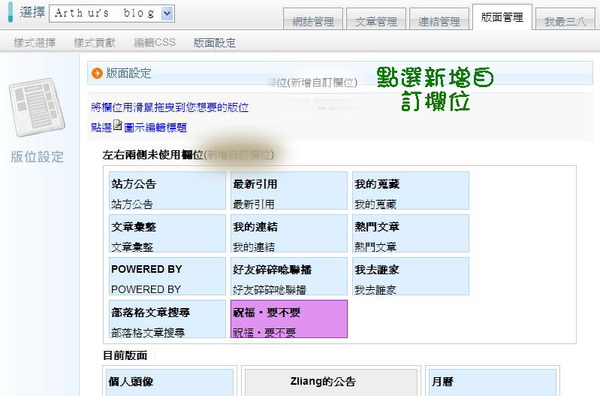Viewport: 600px width, 396px height.
Task: Select the 熱門文章 block
Action: pos(411,233)
